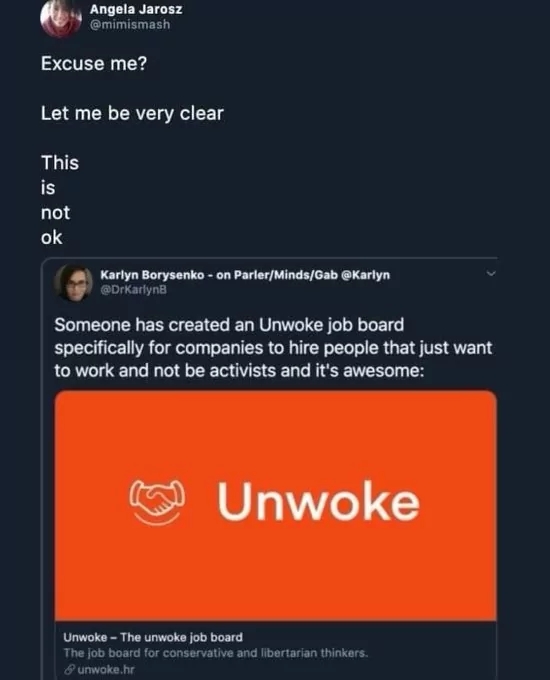Follow the unwoke.hr link
This screenshot has height=680, width=550.
(x=106, y=669)
